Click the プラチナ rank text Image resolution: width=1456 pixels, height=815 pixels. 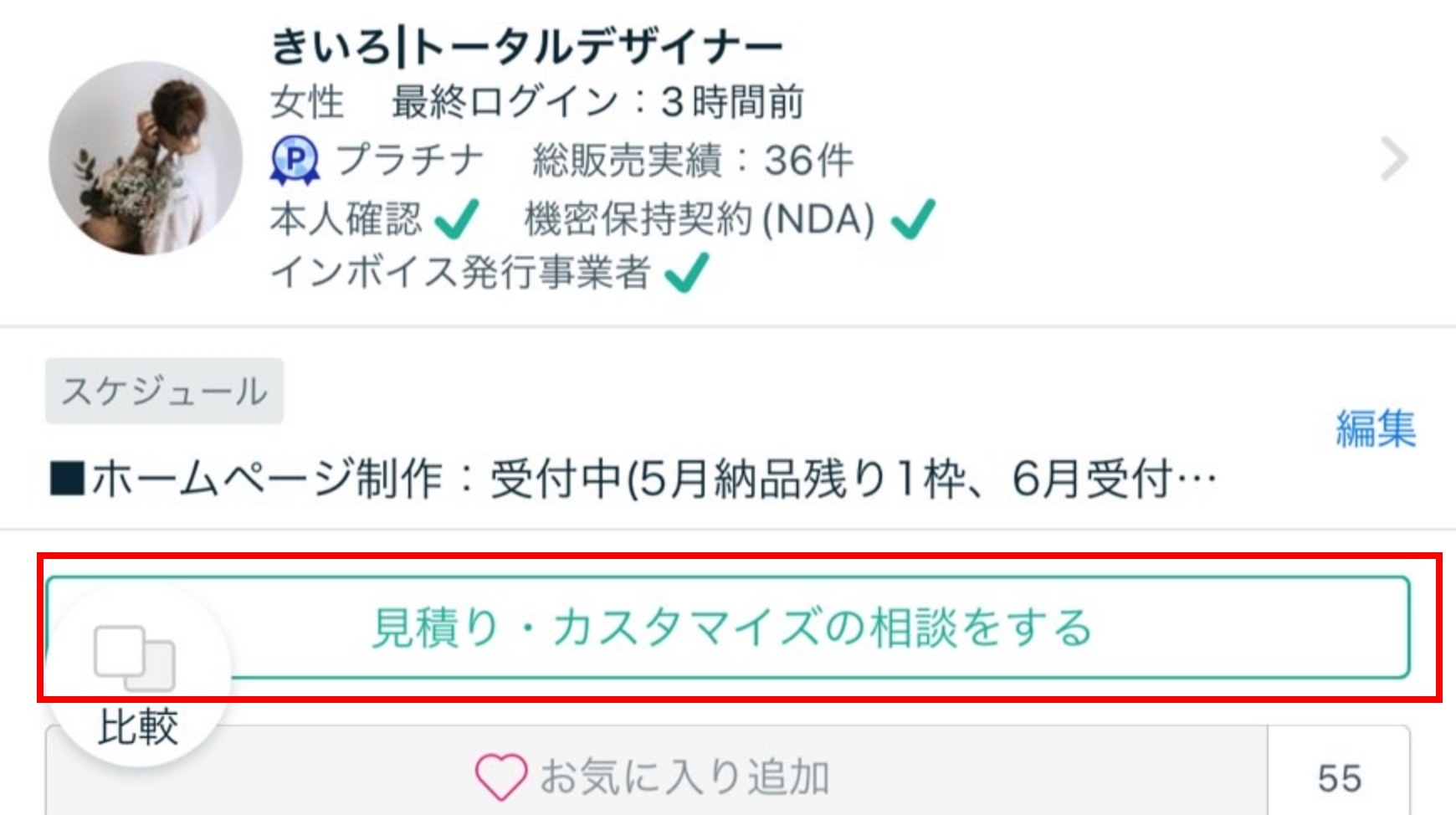pos(410,160)
